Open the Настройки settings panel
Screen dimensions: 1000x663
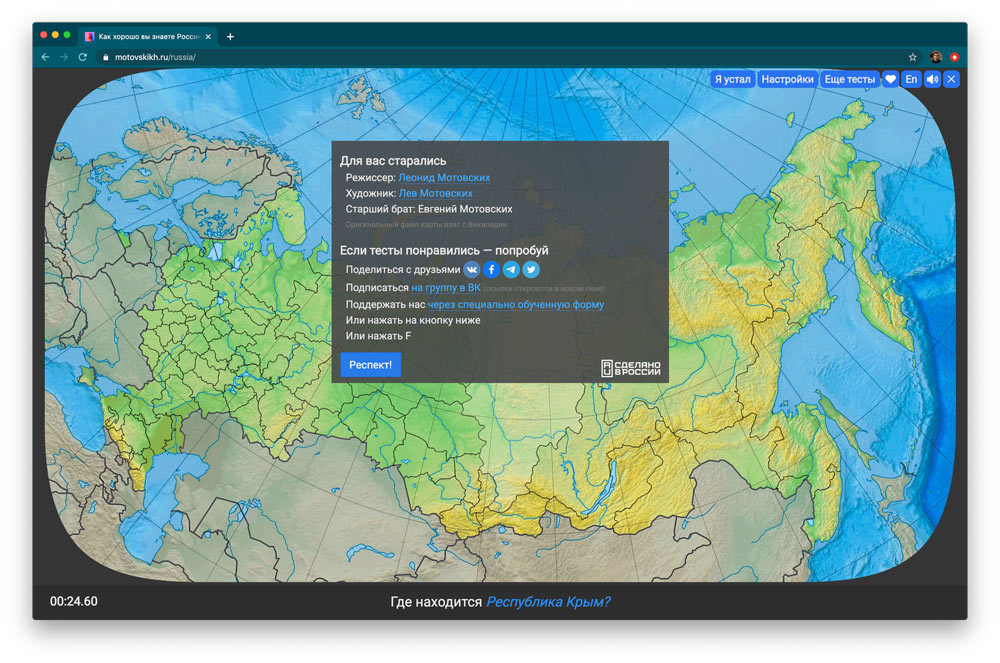coord(787,79)
